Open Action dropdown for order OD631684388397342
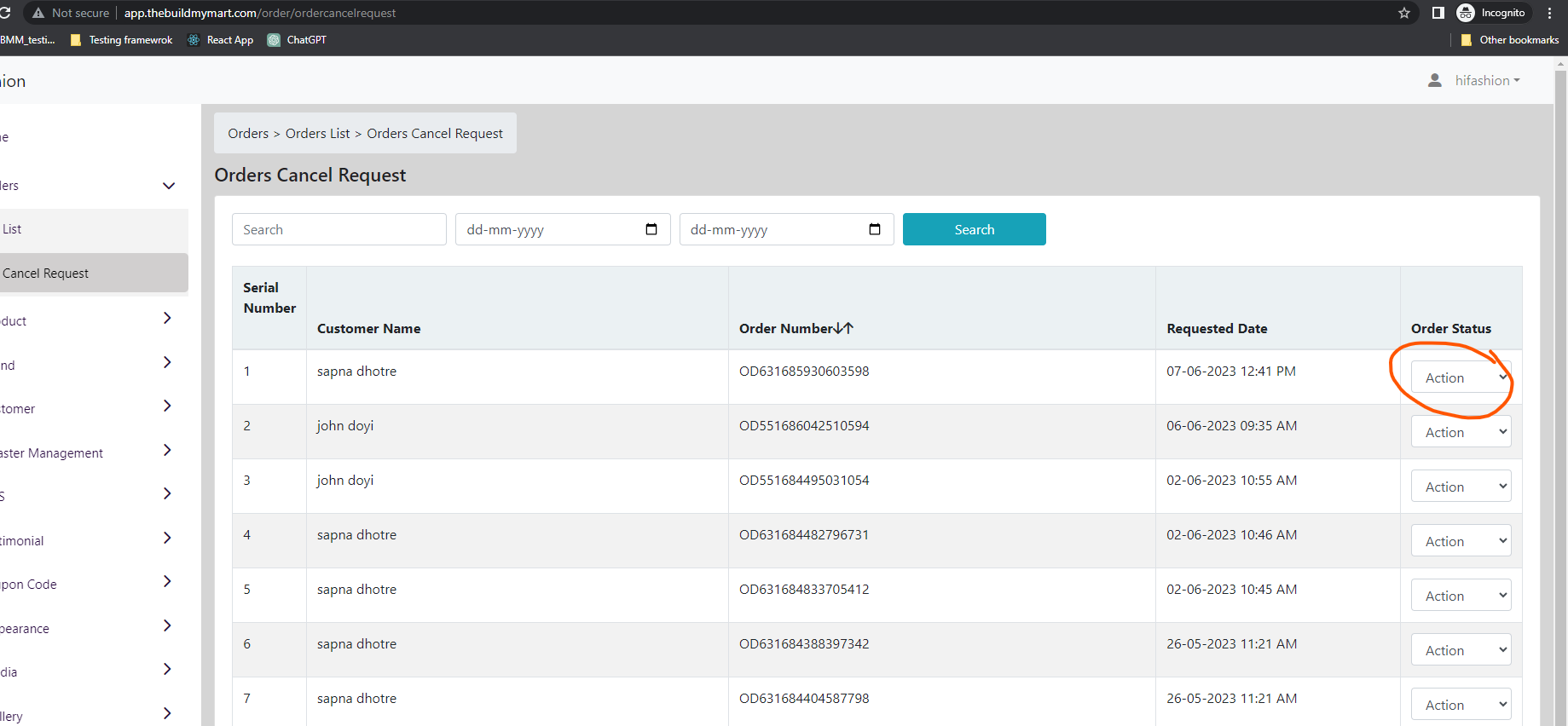The image size is (1568, 726). point(1461,650)
